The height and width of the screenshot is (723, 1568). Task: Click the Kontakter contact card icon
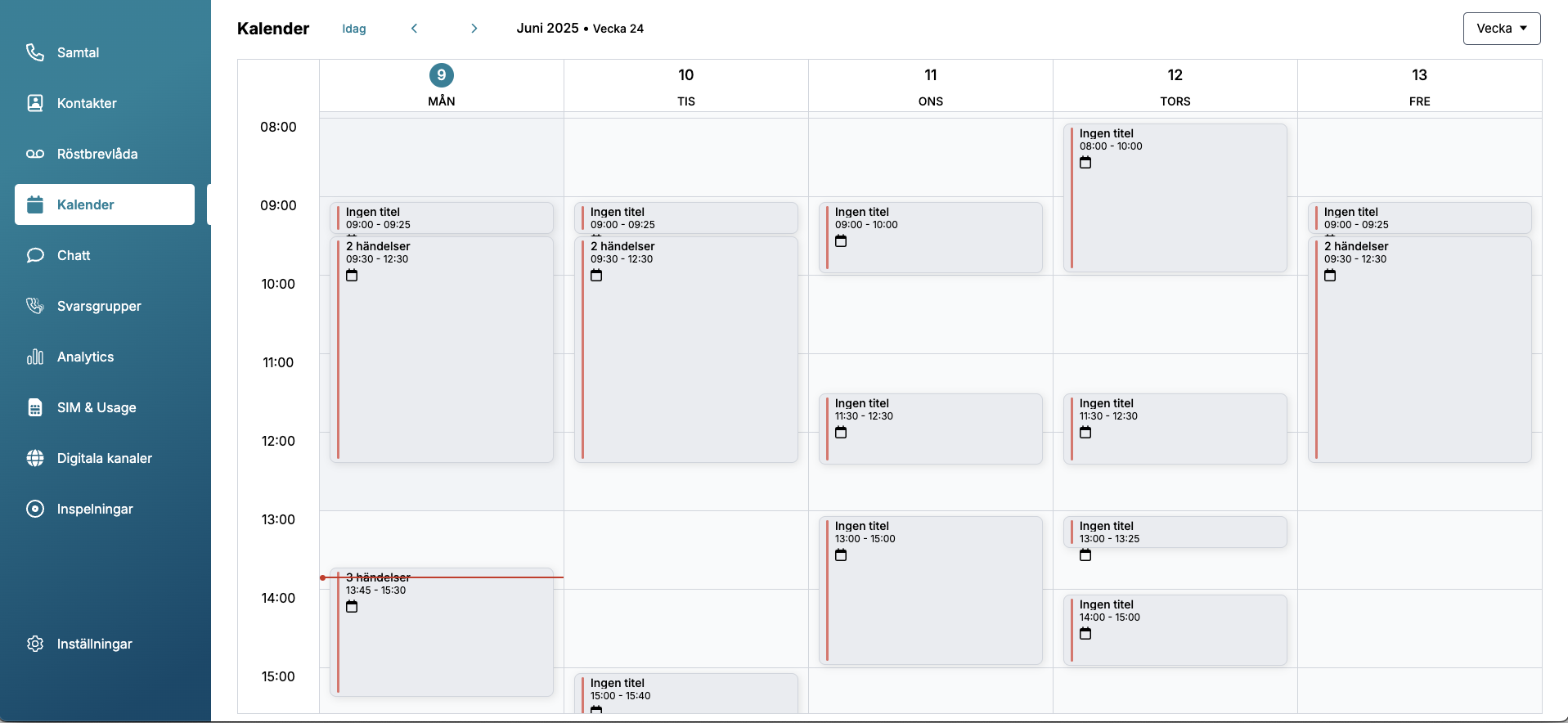pyautogui.click(x=34, y=103)
